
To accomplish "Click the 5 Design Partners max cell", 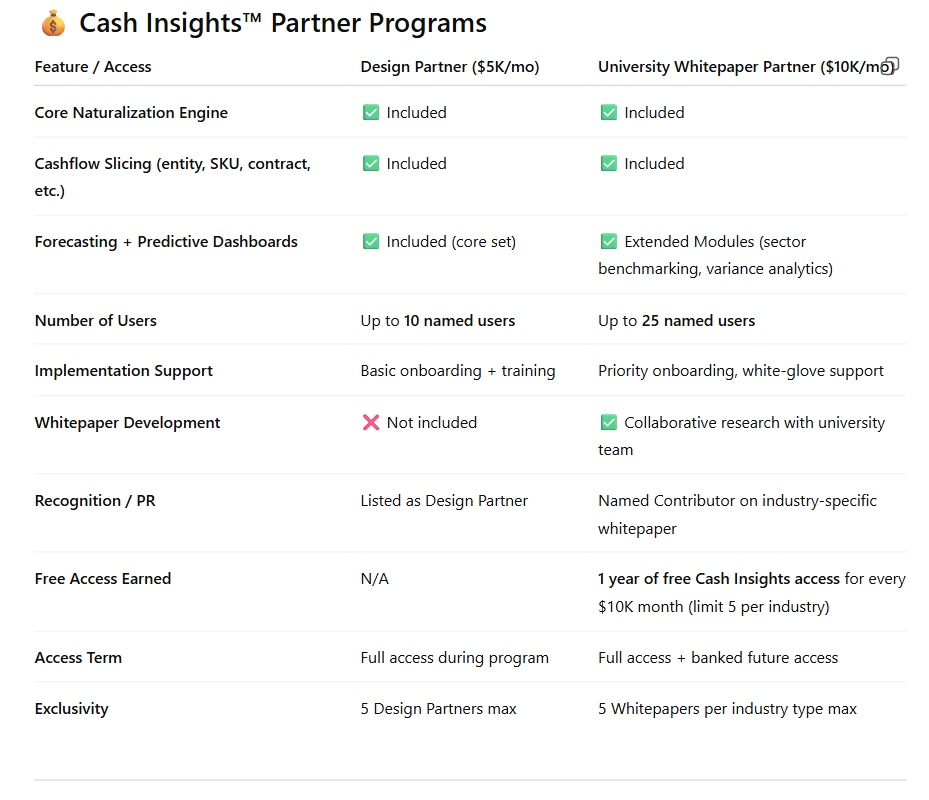I will pos(438,709).
